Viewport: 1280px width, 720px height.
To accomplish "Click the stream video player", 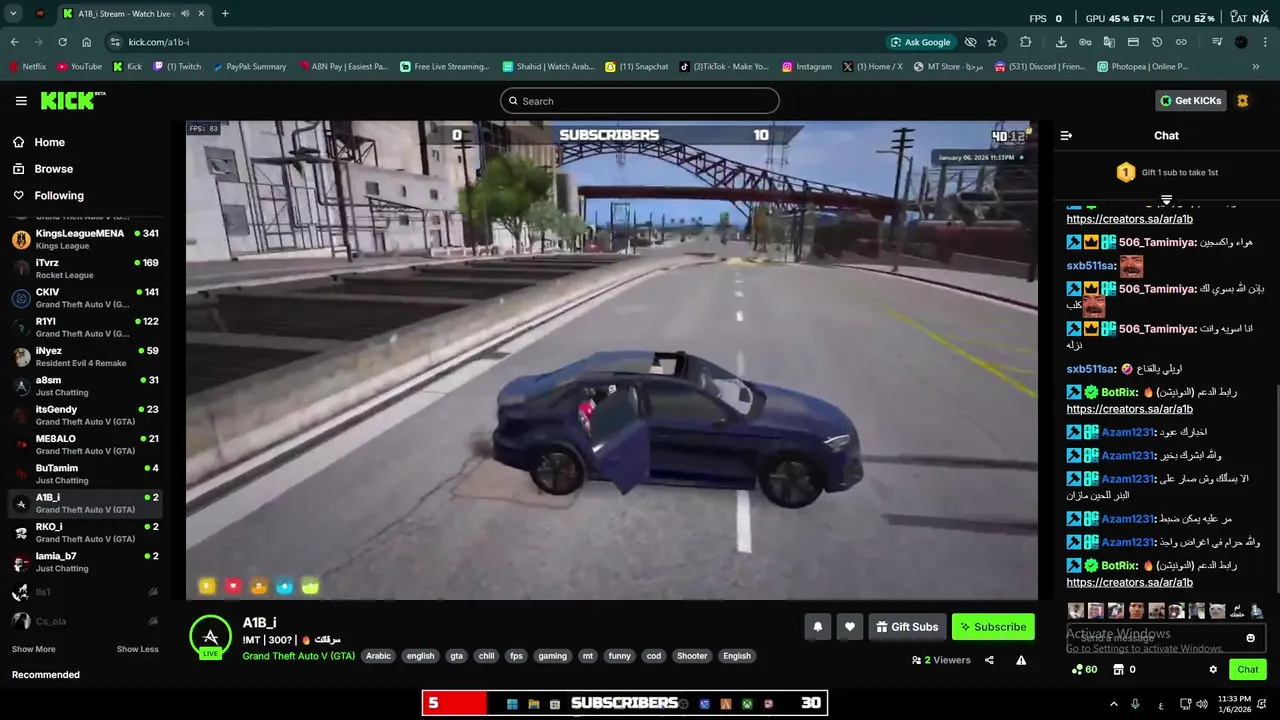I will (x=611, y=360).
